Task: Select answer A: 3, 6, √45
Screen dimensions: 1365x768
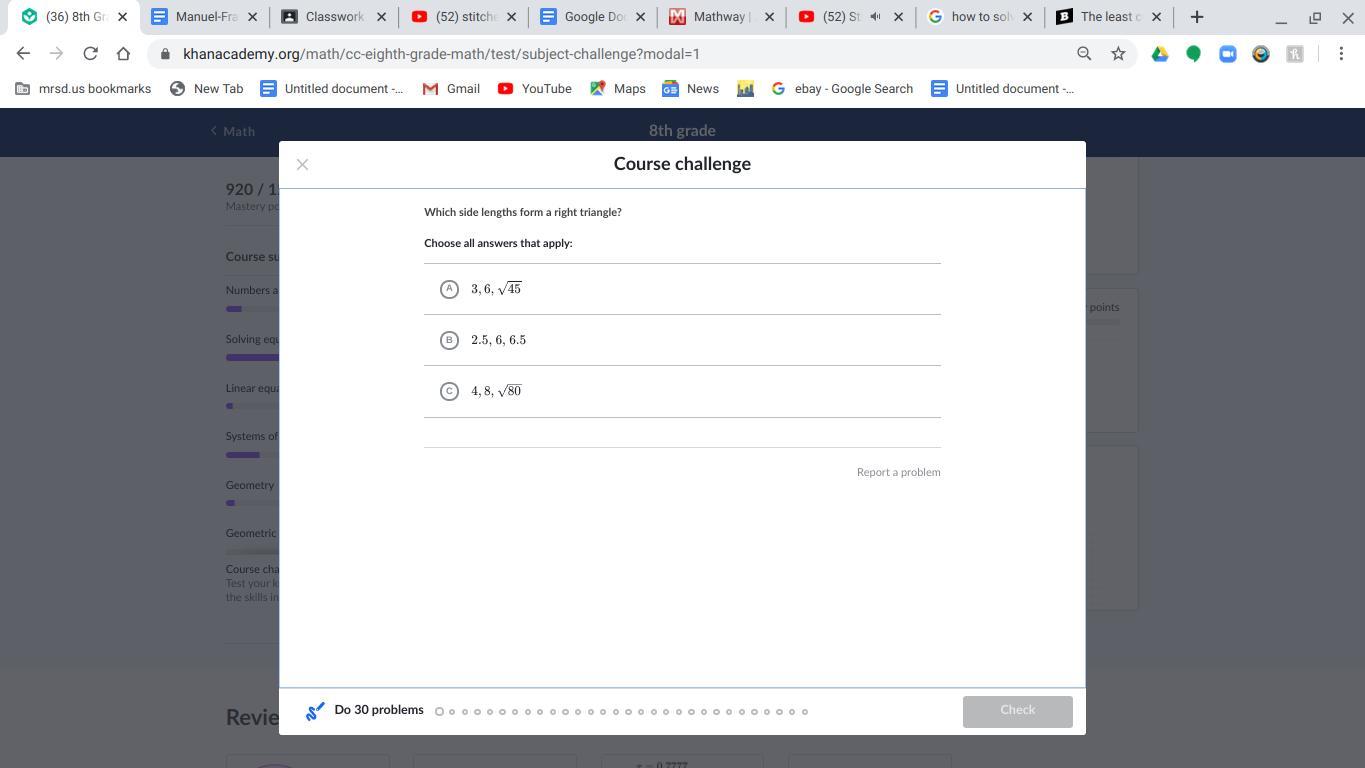Action: (682, 289)
